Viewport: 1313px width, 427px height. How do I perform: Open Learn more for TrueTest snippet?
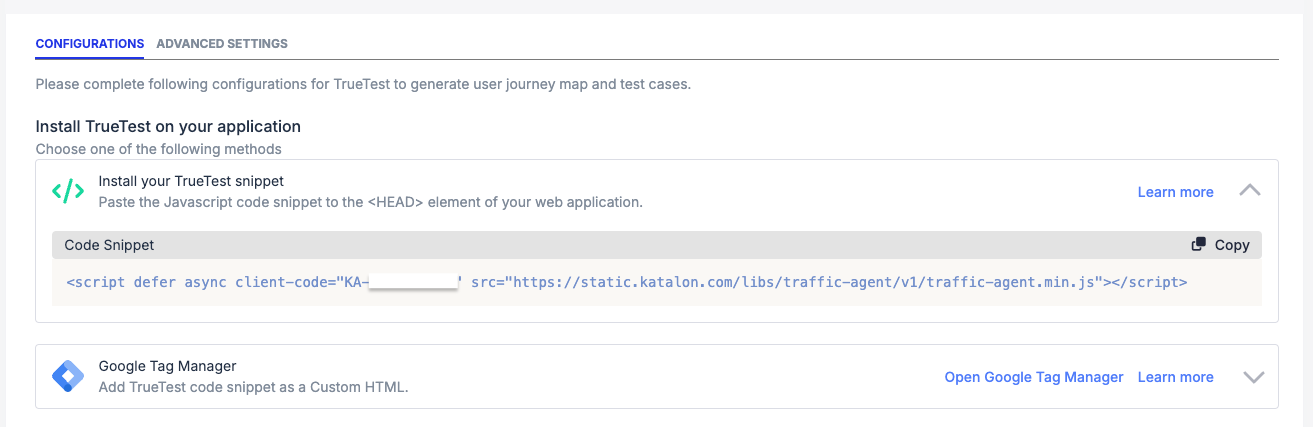coord(1175,192)
